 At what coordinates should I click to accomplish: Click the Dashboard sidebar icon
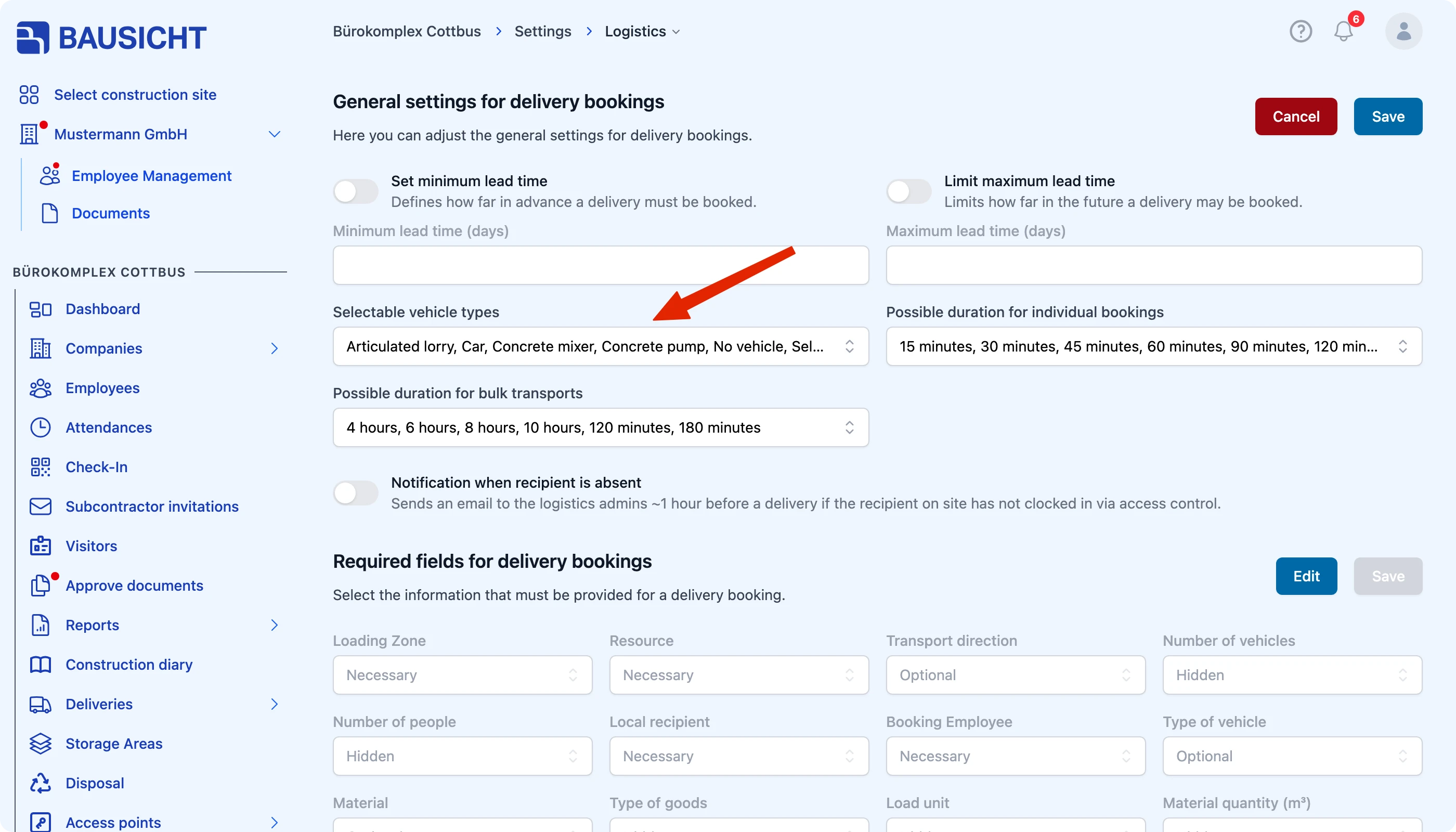click(x=41, y=309)
